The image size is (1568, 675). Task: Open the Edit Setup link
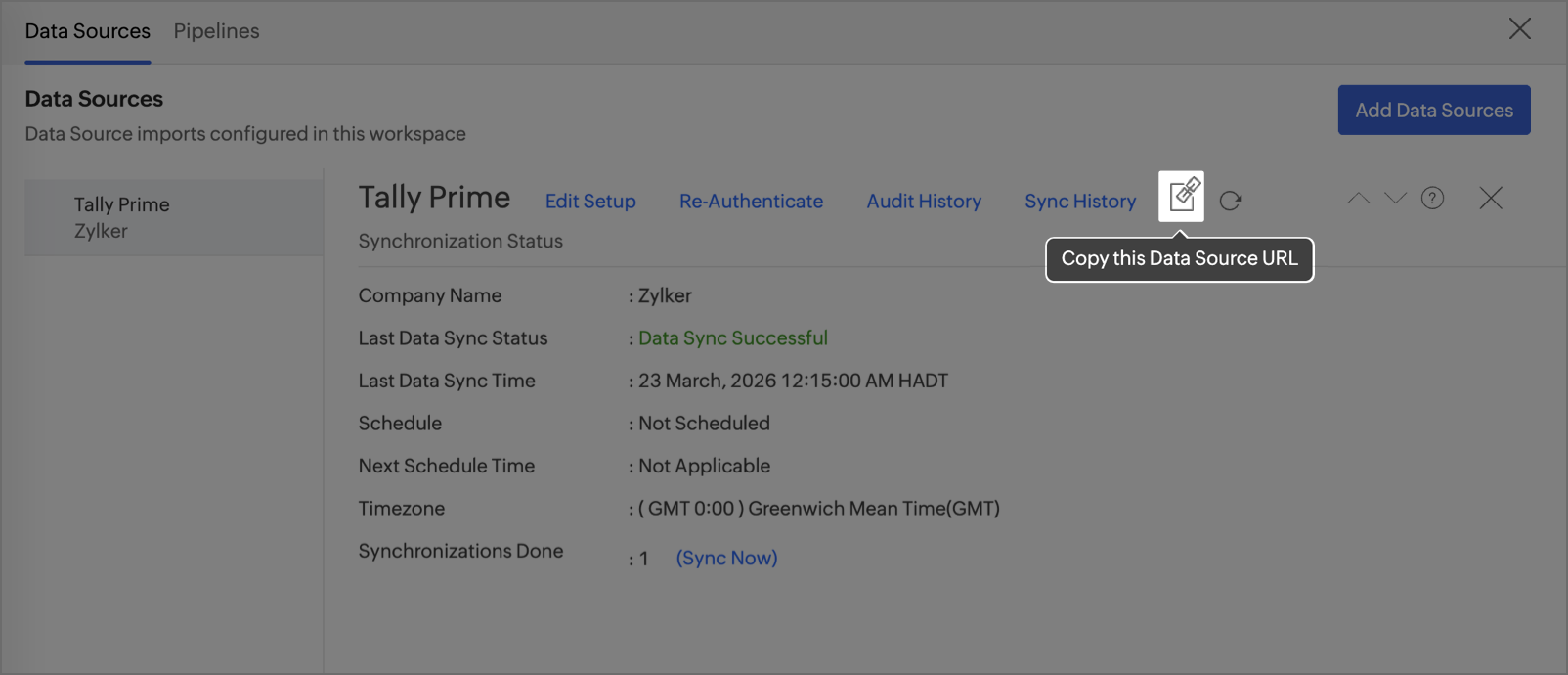click(590, 202)
